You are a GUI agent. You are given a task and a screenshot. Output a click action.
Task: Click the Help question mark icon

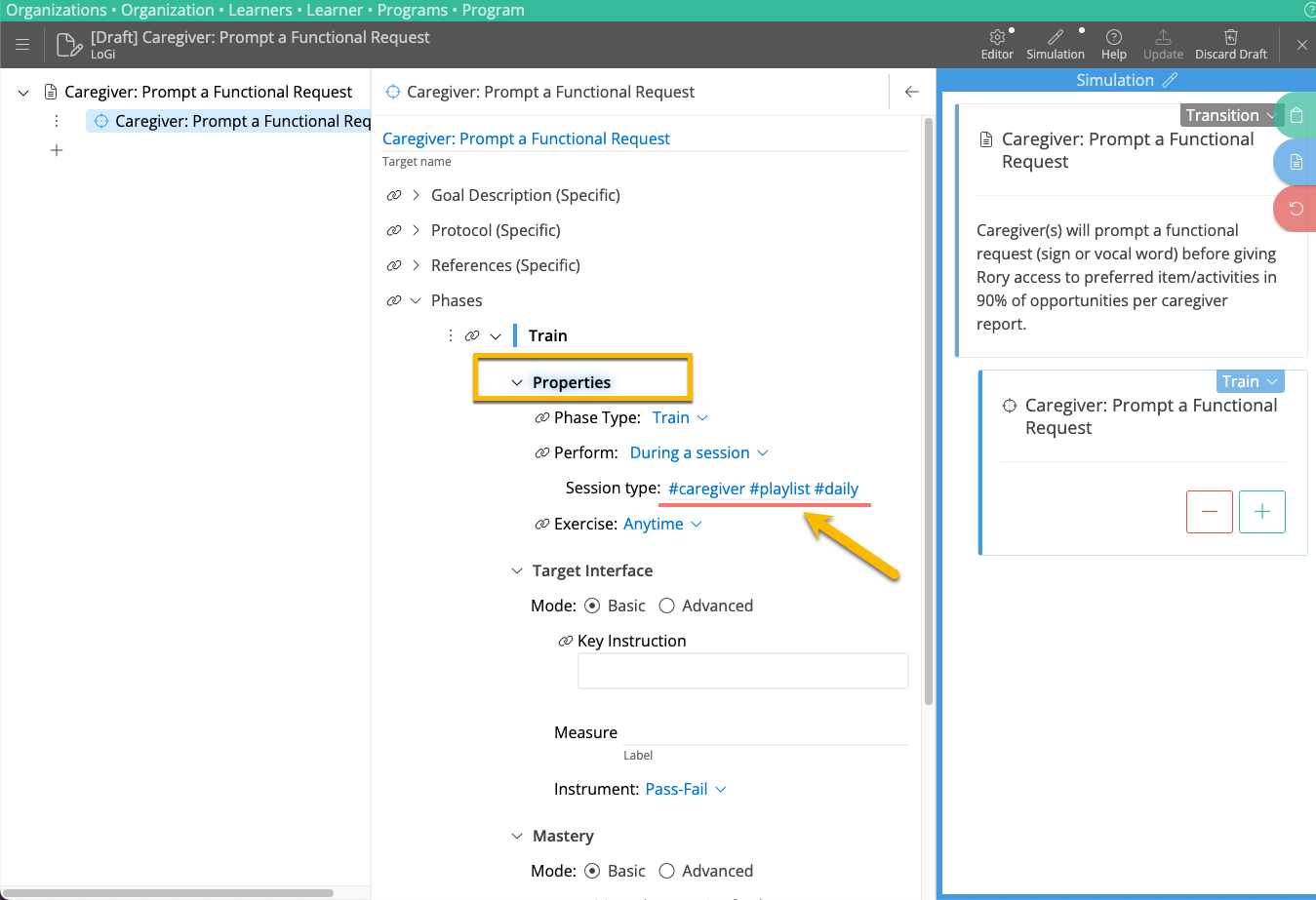click(x=1113, y=37)
